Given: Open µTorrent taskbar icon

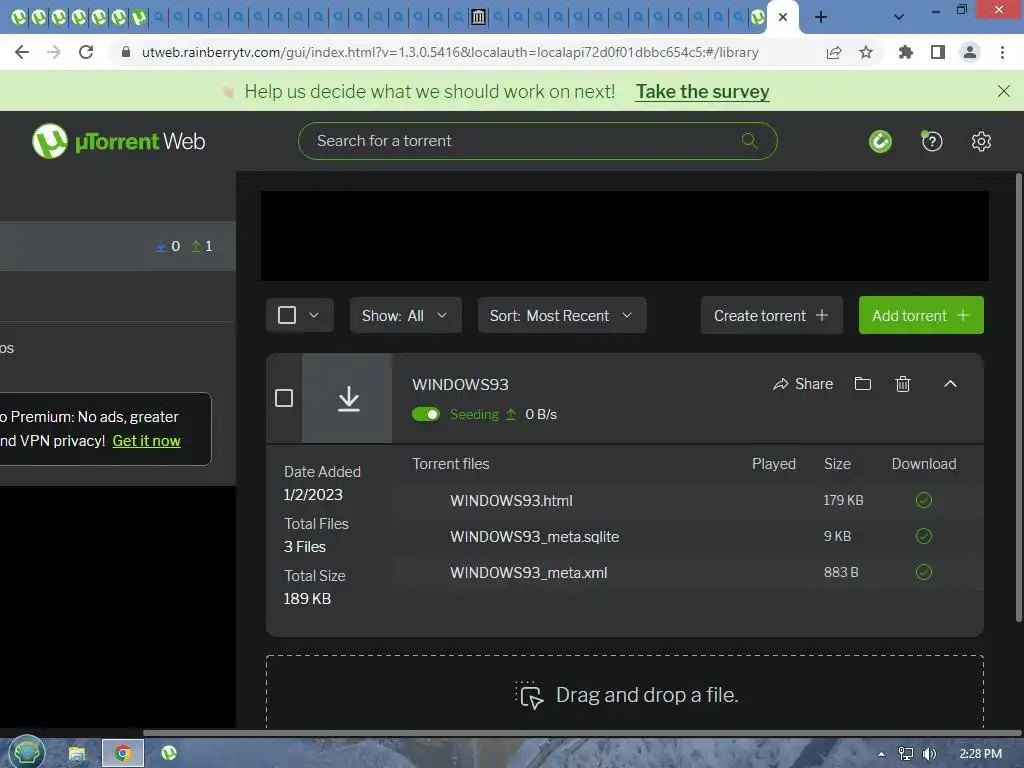Looking at the screenshot, I should pyautogui.click(x=169, y=753).
